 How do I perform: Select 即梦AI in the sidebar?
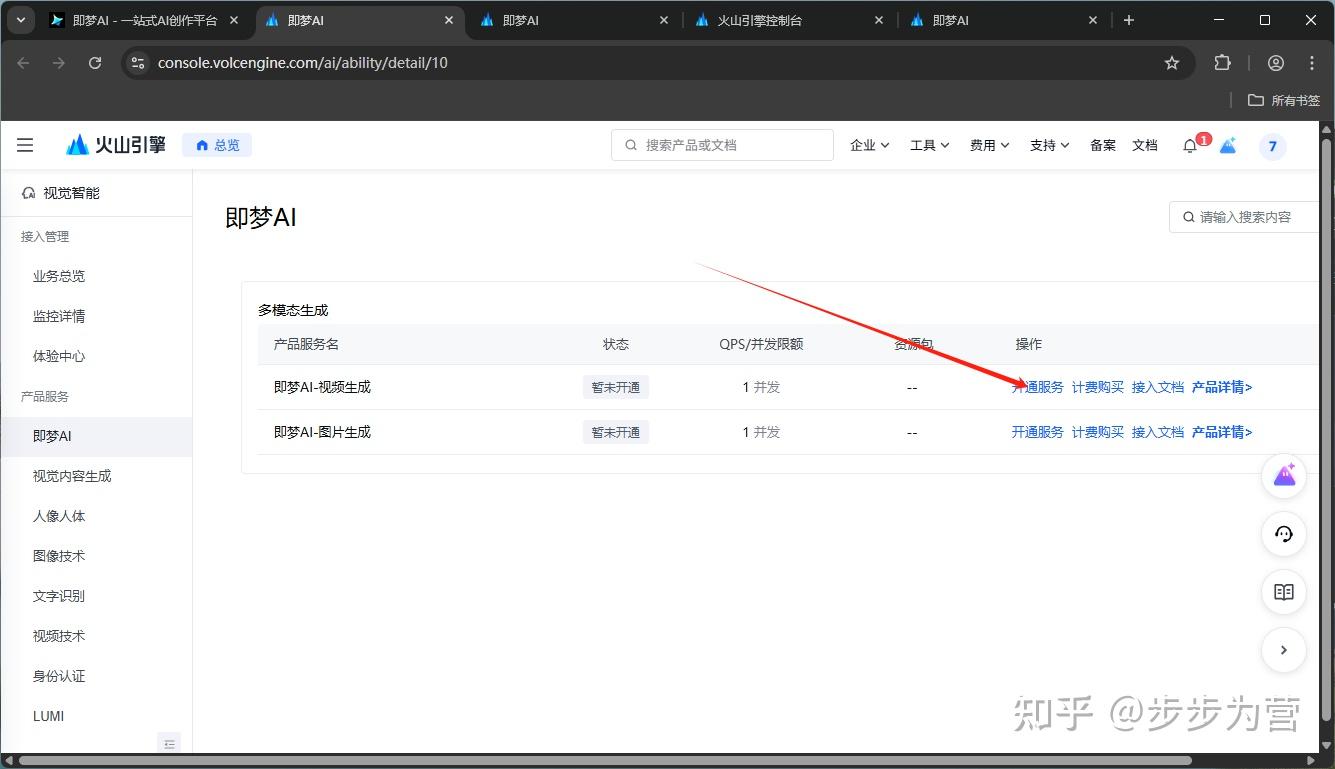pyautogui.click(x=96, y=436)
